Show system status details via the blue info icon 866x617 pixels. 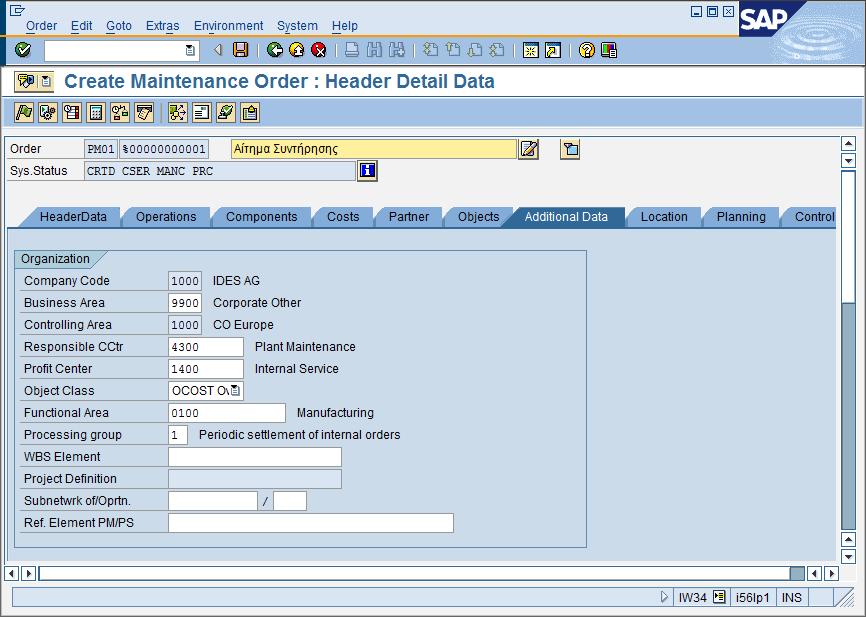(x=367, y=171)
